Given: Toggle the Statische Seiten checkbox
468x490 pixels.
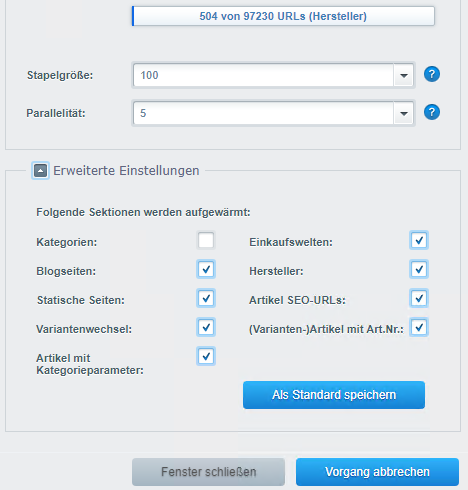Looking at the screenshot, I should click(x=206, y=298).
